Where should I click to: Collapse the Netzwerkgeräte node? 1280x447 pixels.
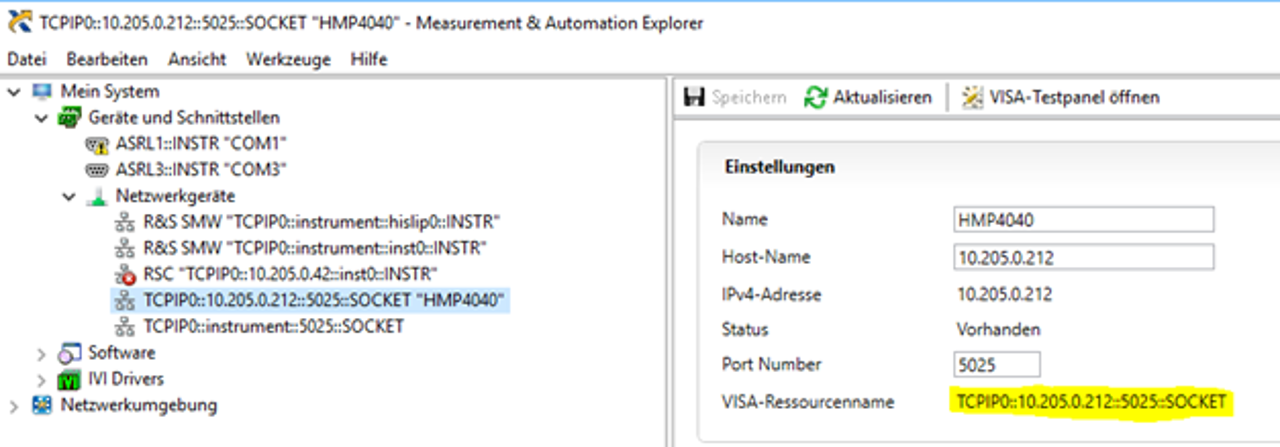tap(68, 196)
